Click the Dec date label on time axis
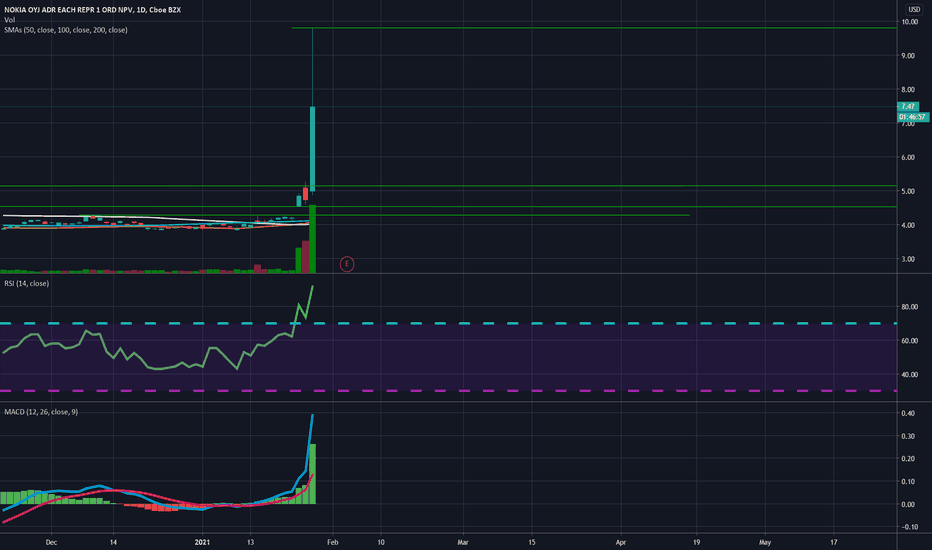This screenshot has width=932, height=550. pyautogui.click(x=52, y=542)
